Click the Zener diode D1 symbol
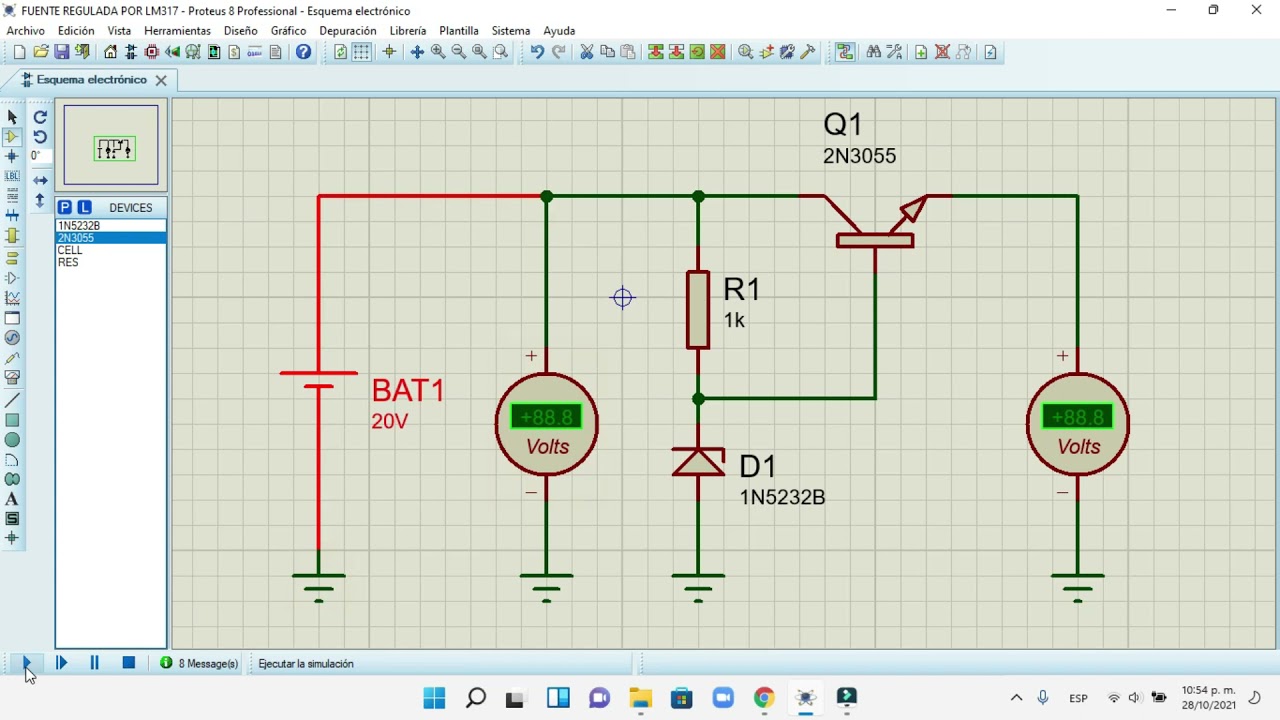1280x720 pixels. click(x=698, y=462)
